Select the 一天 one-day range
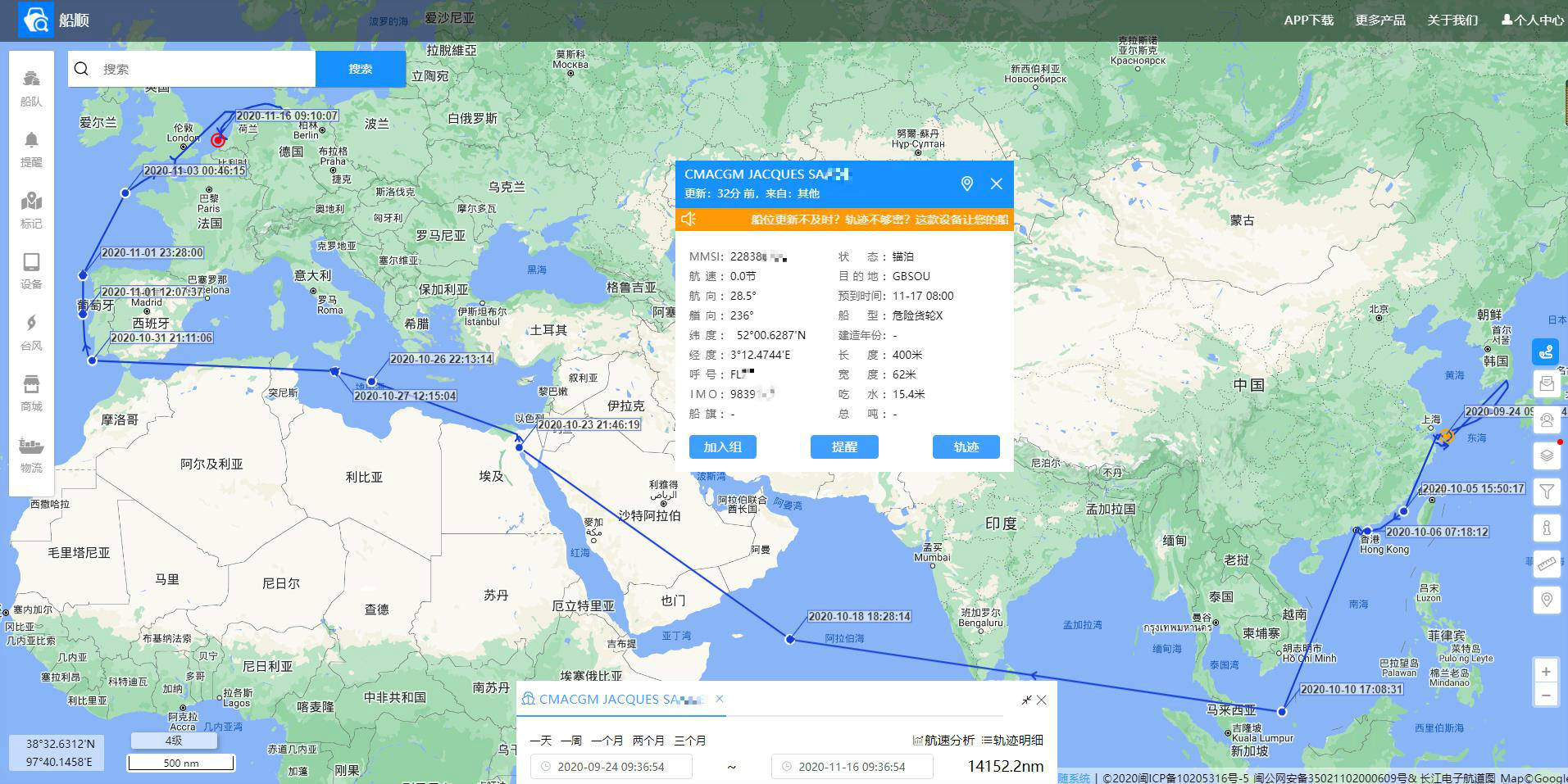Screen dimensions: 1568x784 pos(541,741)
